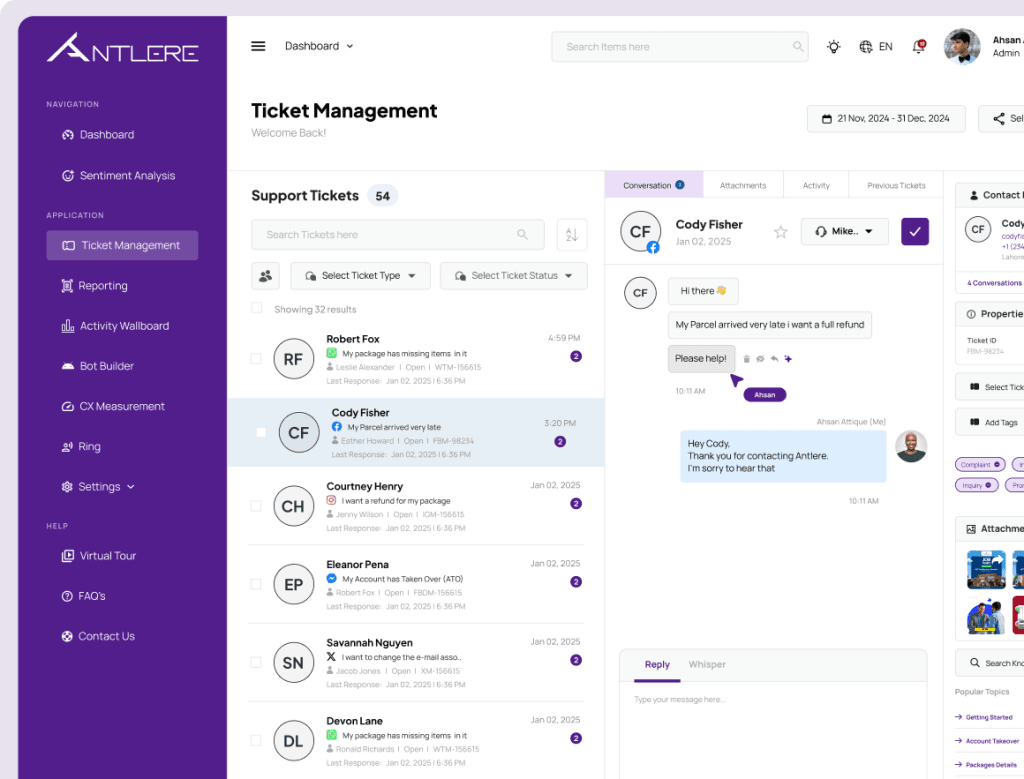This screenshot has height=779, width=1024.
Task: Click the sort icon beside ticket search
Action: [x=571, y=234]
